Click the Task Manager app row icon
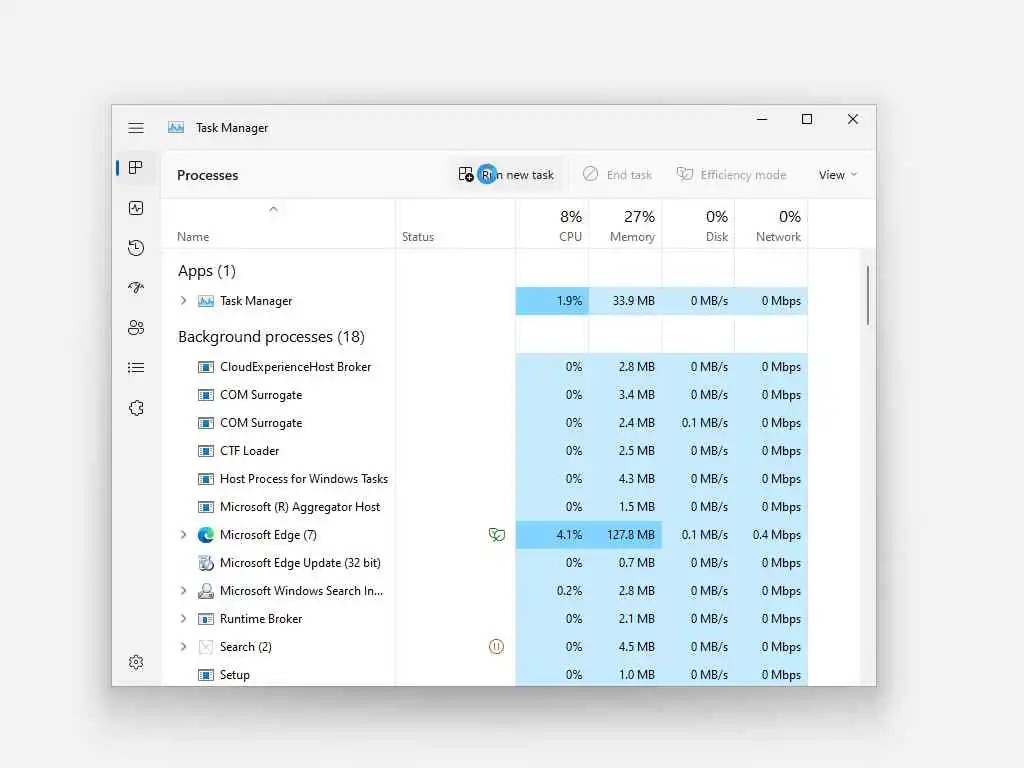The image size is (1024, 768). [206, 301]
